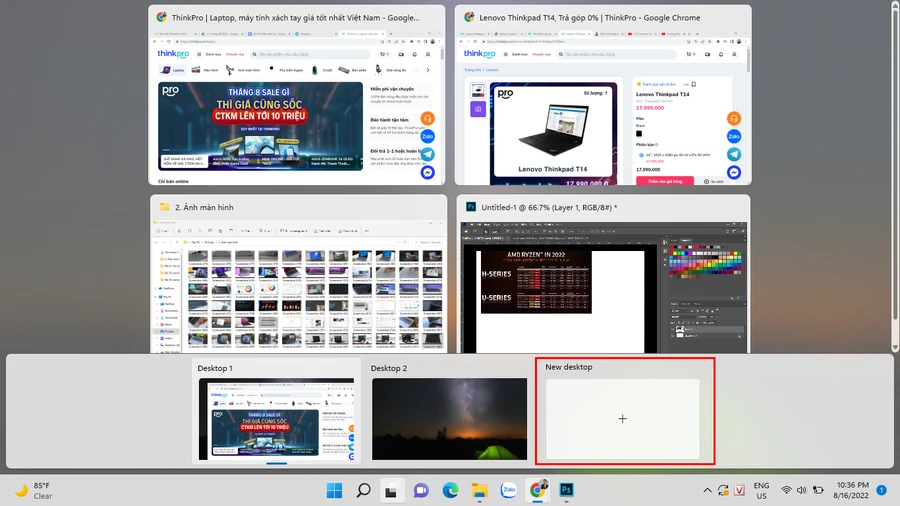The image size is (900, 506).
Task: Select the Desktop 1 virtual desktop
Action: [277, 411]
